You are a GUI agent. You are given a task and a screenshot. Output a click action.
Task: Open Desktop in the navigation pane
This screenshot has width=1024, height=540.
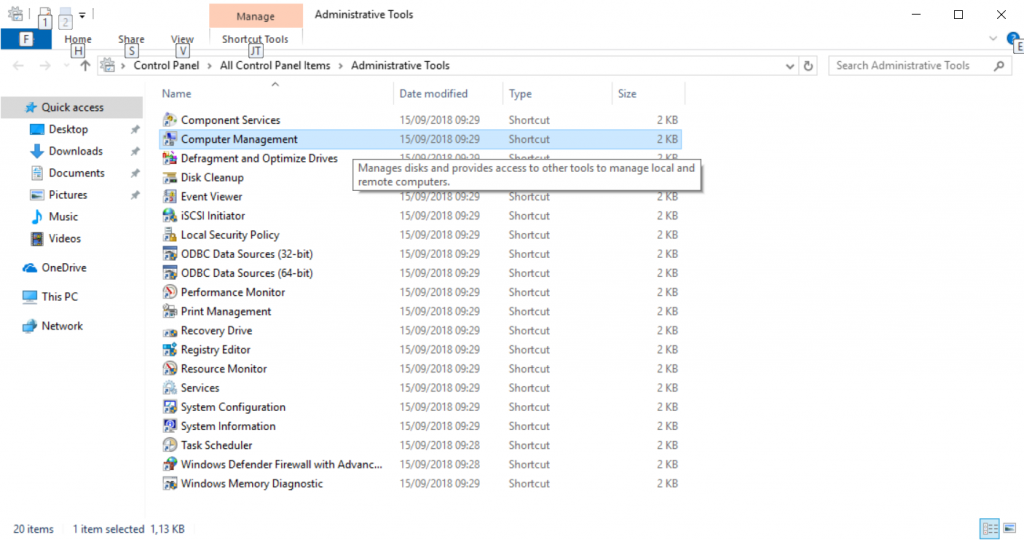click(x=68, y=129)
